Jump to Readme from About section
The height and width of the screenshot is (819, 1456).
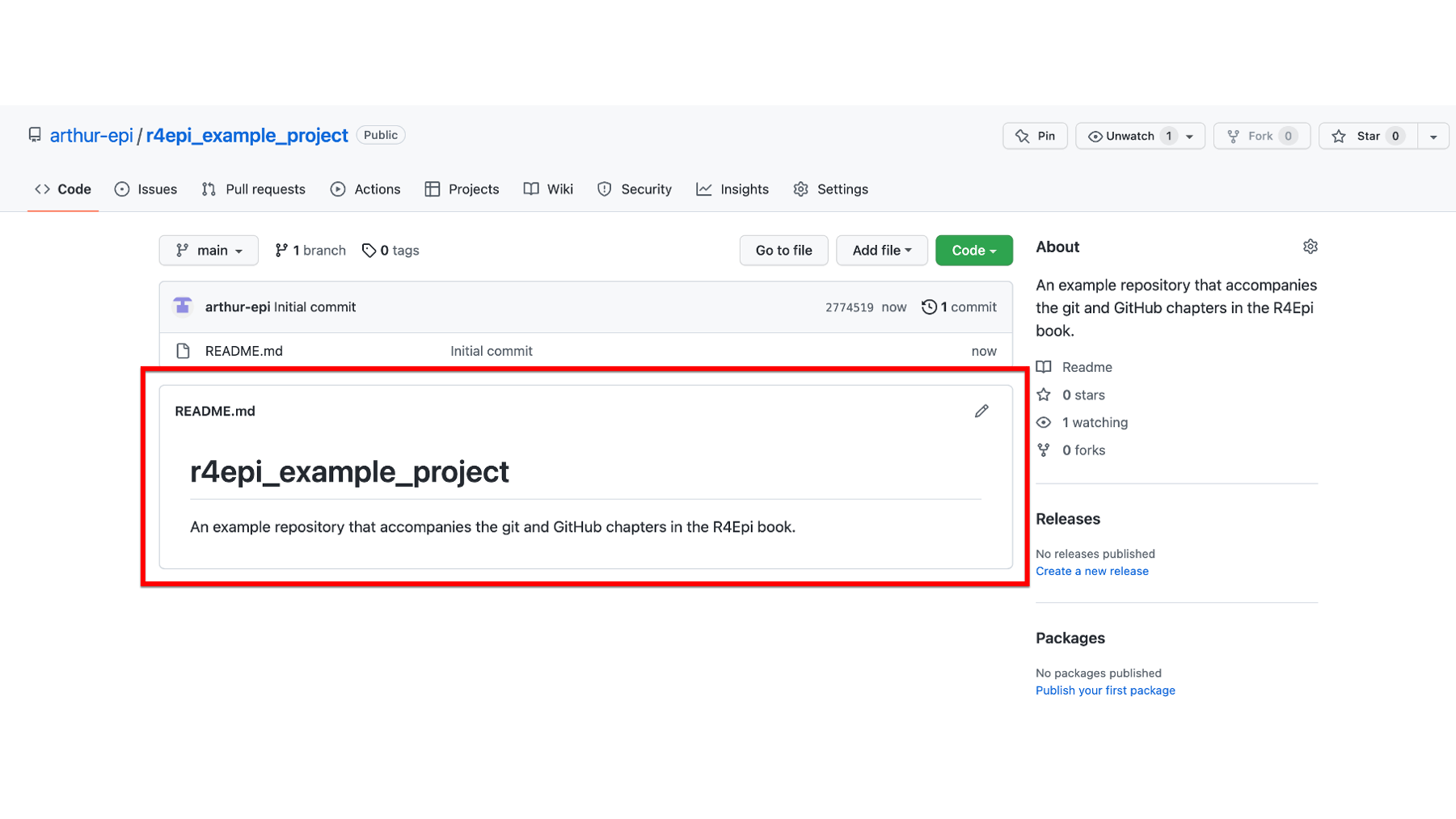(x=1075, y=367)
